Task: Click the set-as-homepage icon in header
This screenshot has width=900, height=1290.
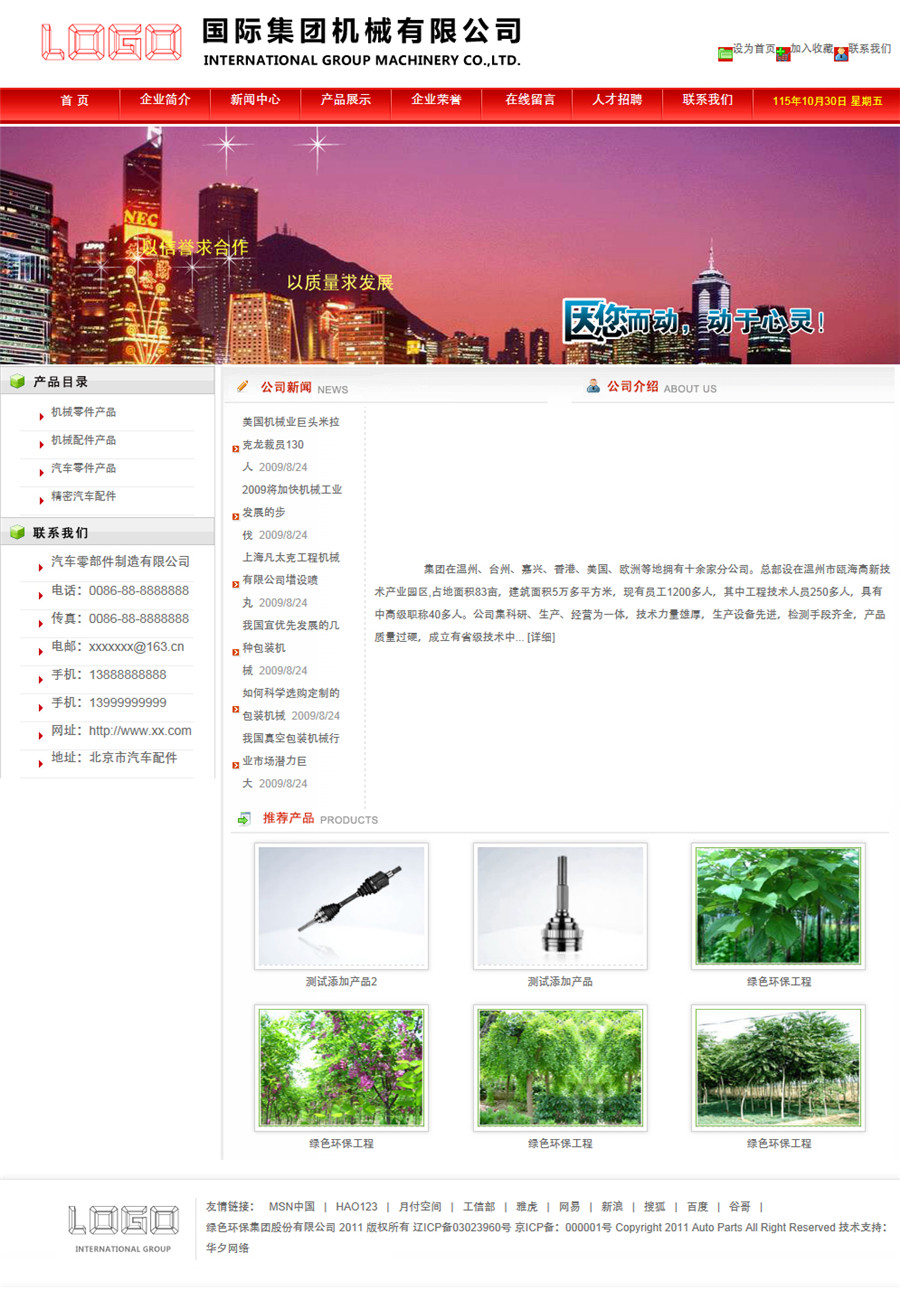Action: tap(725, 54)
